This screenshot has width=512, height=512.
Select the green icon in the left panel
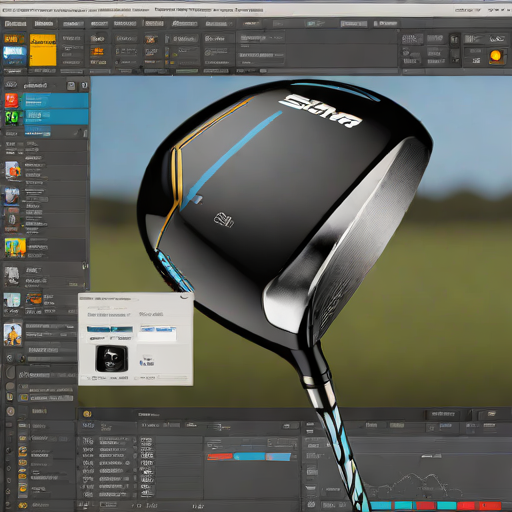click(x=12, y=117)
